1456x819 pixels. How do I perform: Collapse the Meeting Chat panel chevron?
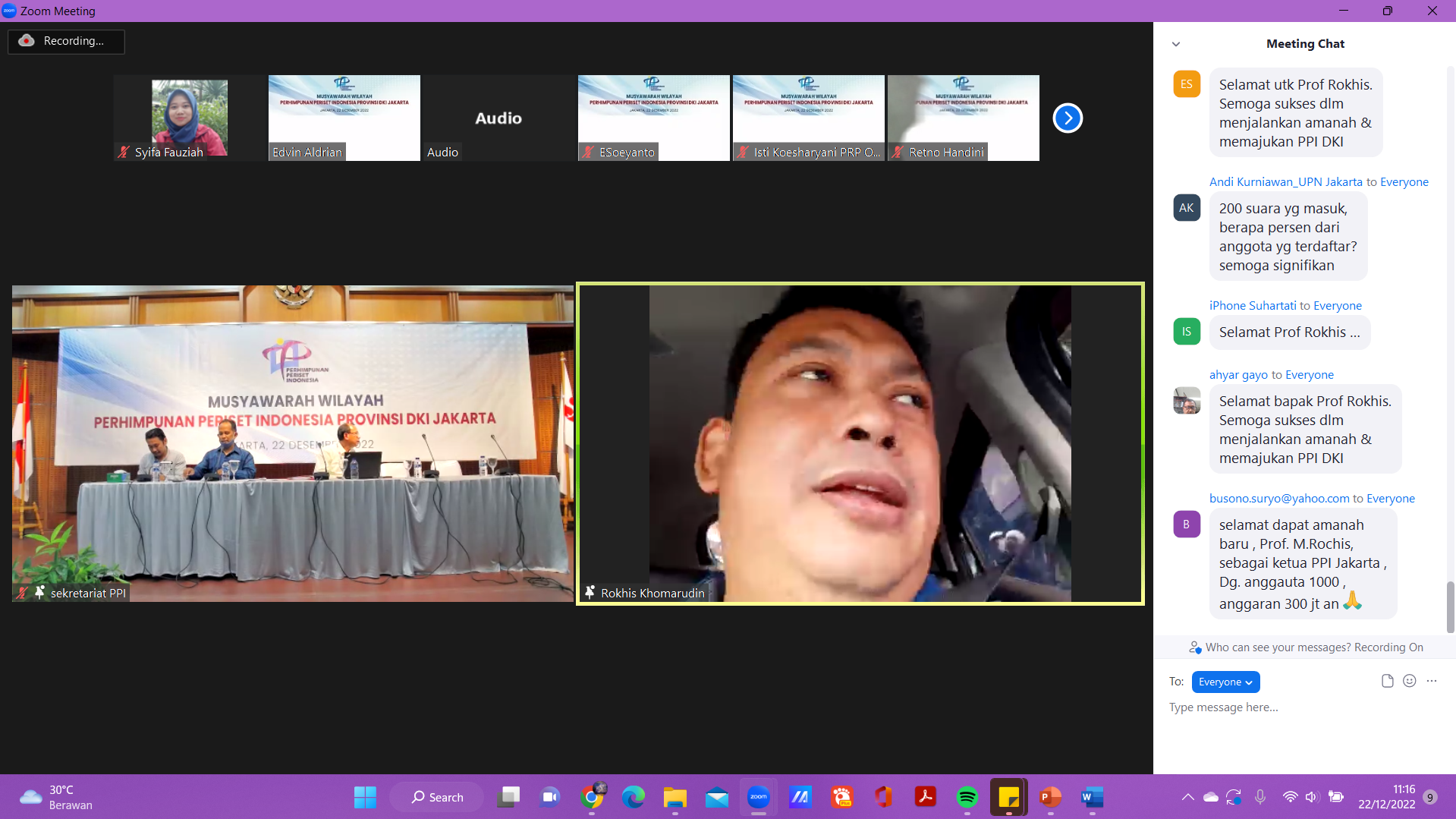(x=1176, y=43)
